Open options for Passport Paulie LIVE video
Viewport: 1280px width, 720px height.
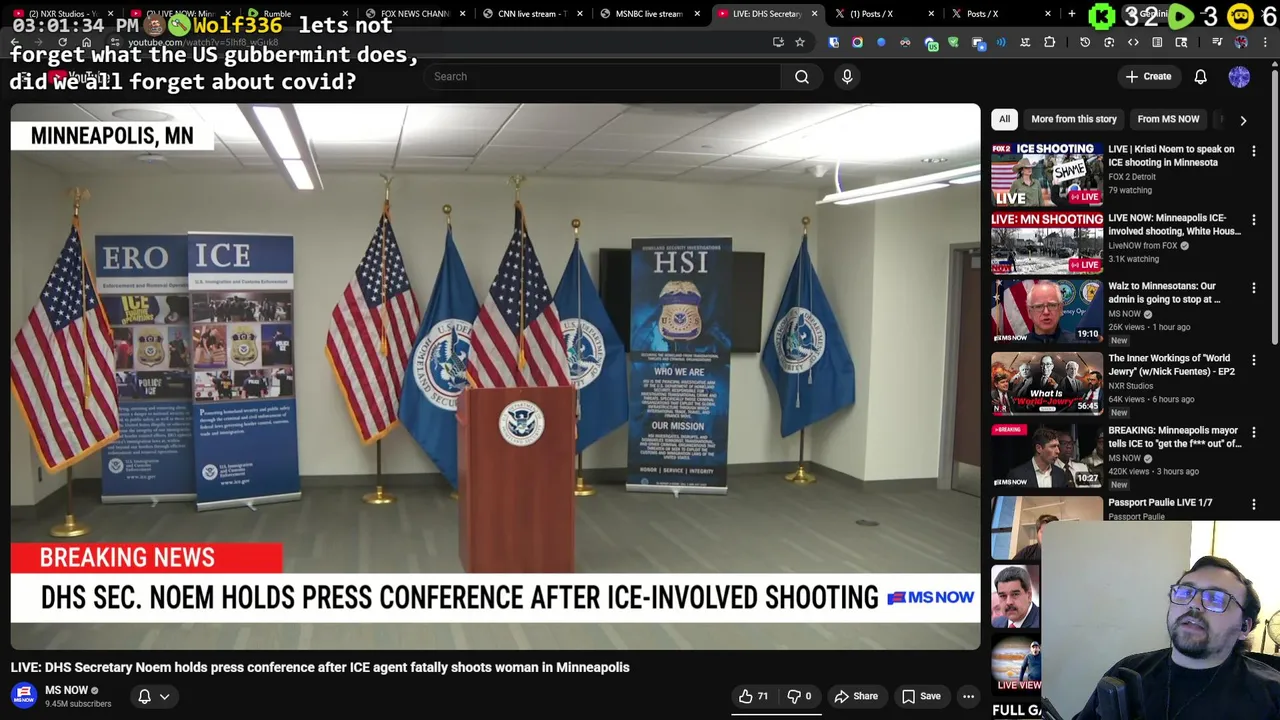point(1253,505)
